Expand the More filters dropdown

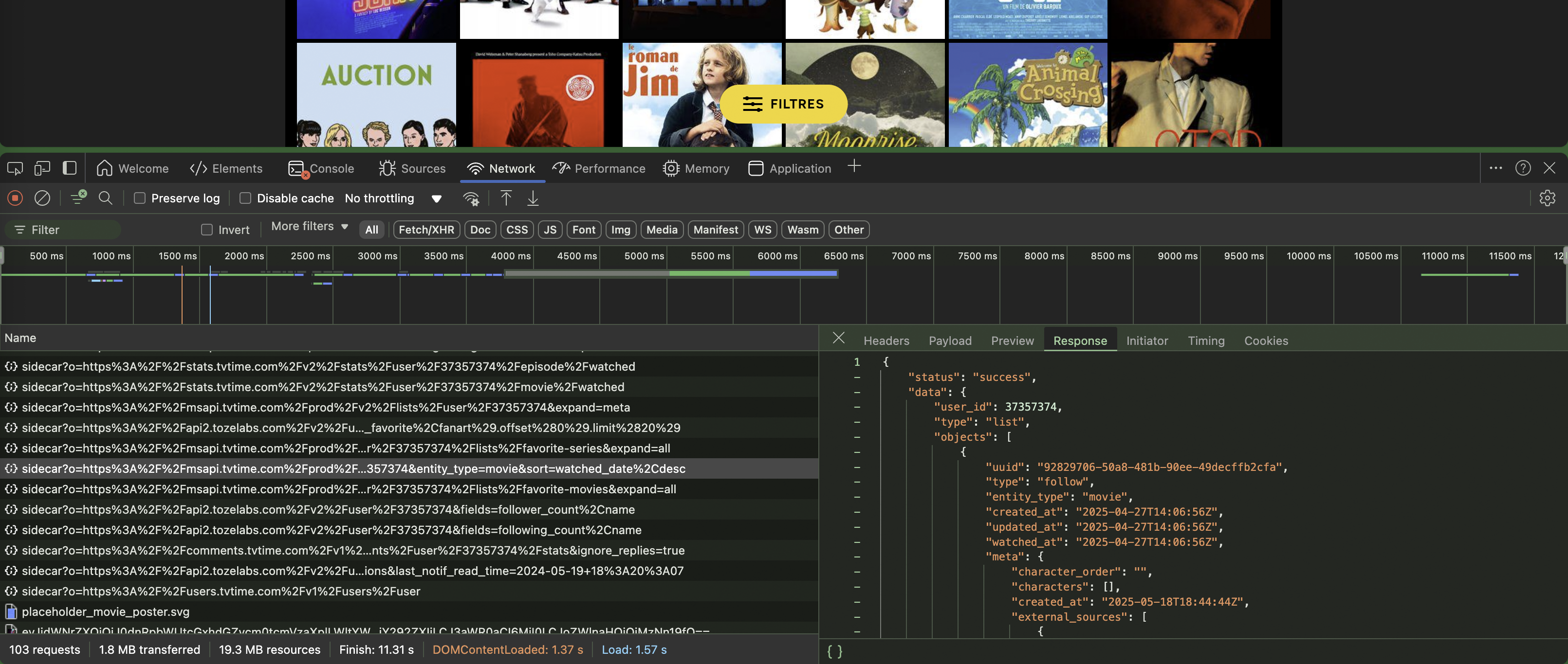(309, 227)
